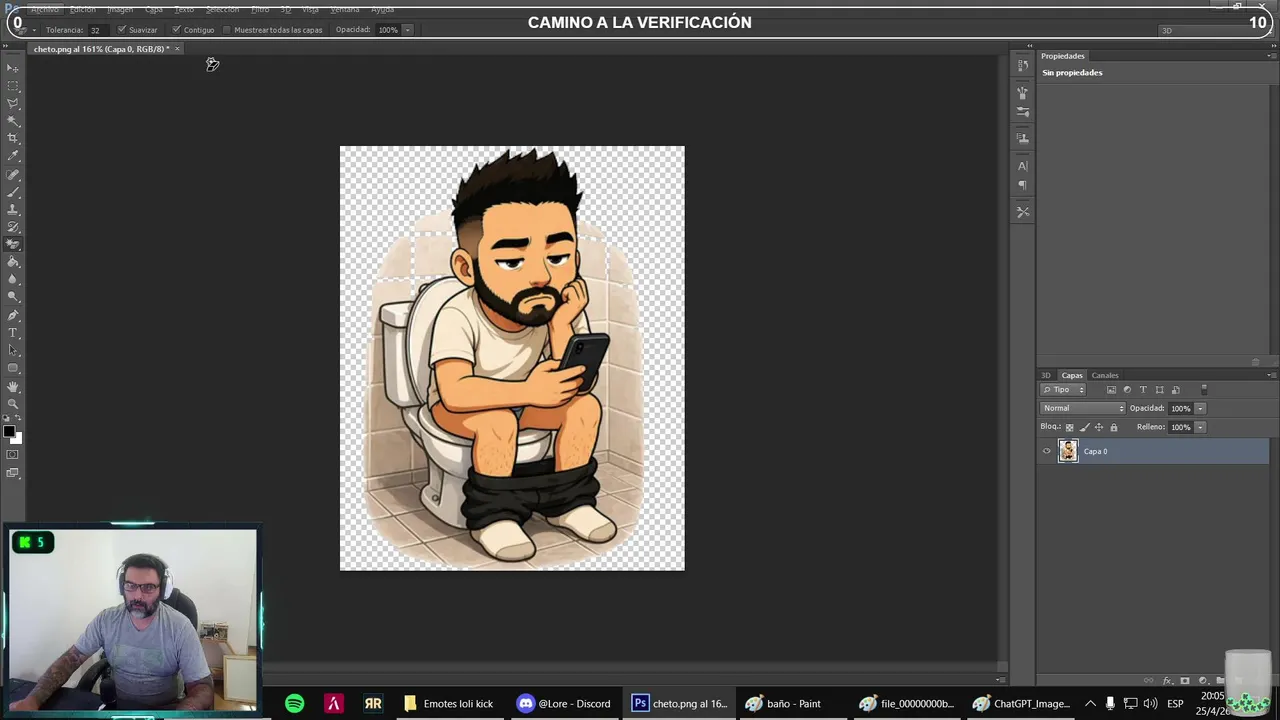Screen dimensions: 1280x720
Task: Open the Capas panel flyout menu
Action: tap(1271, 375)
